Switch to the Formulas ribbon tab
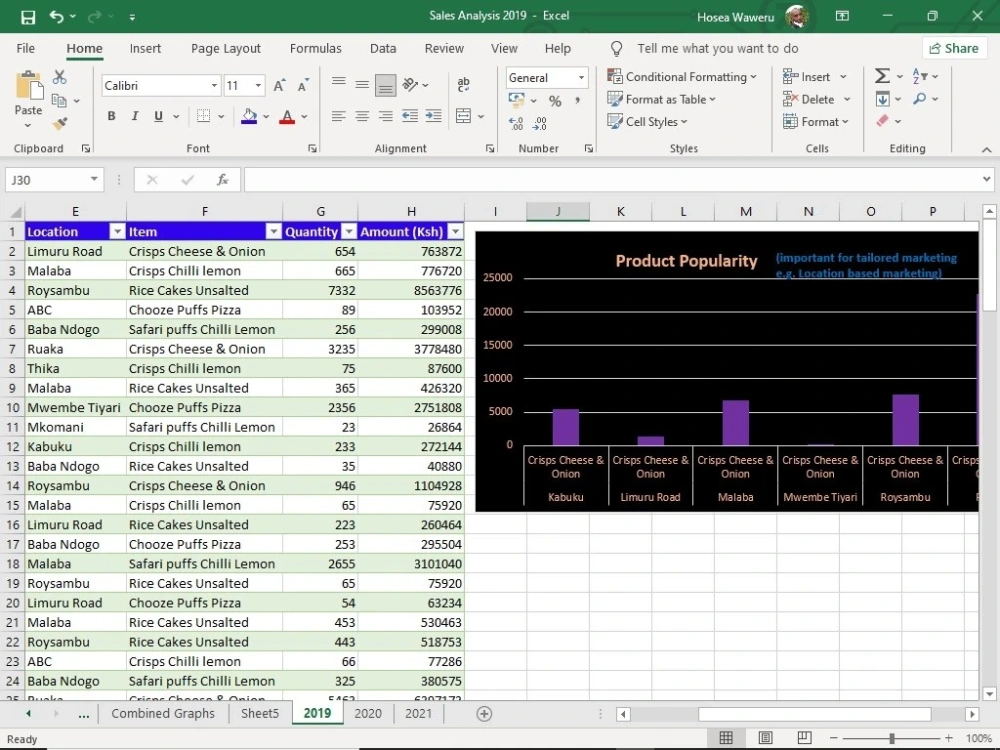 click(x=315, y=48)
